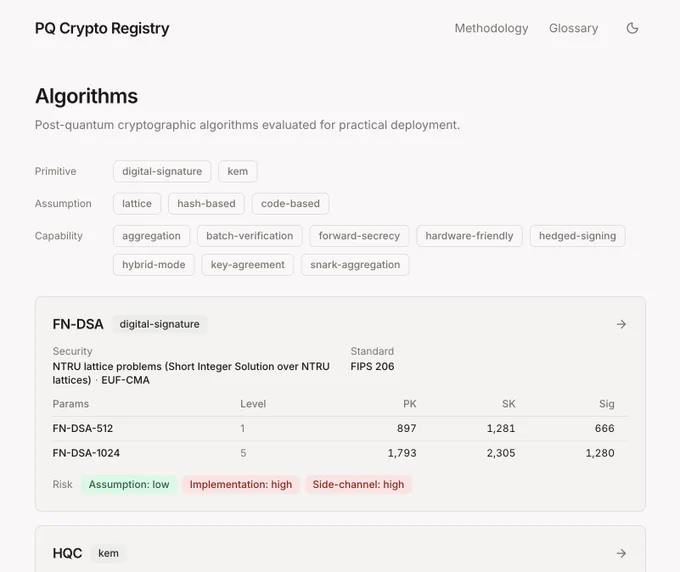The width and height of the screenshot is (680, 572).
Task: Enable lattice assumption filter
Action: point(137,203)
